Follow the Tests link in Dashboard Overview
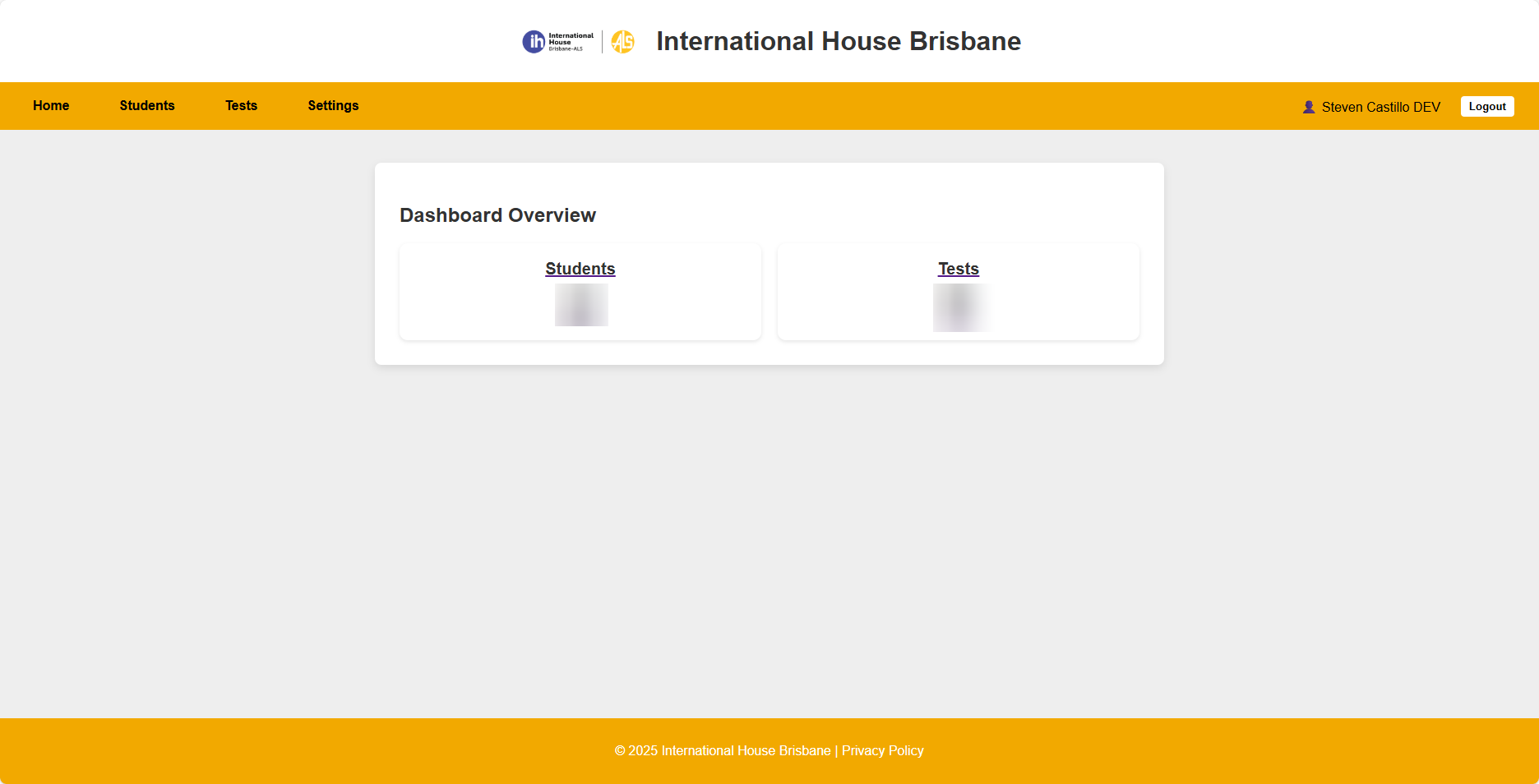Screen dimensions: 1539x784 [958, 269]
